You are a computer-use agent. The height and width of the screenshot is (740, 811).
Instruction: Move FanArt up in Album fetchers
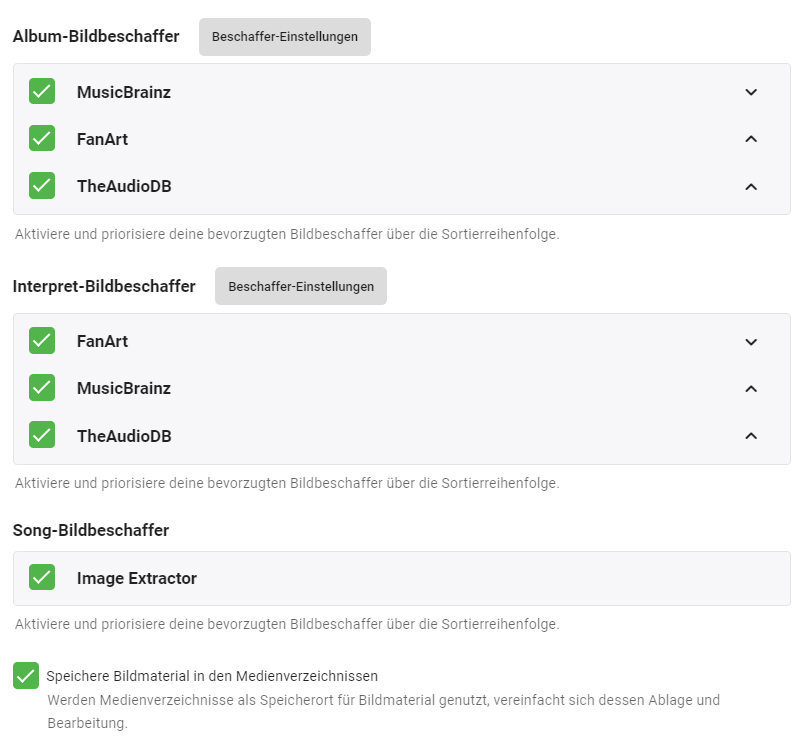point(751,139)
